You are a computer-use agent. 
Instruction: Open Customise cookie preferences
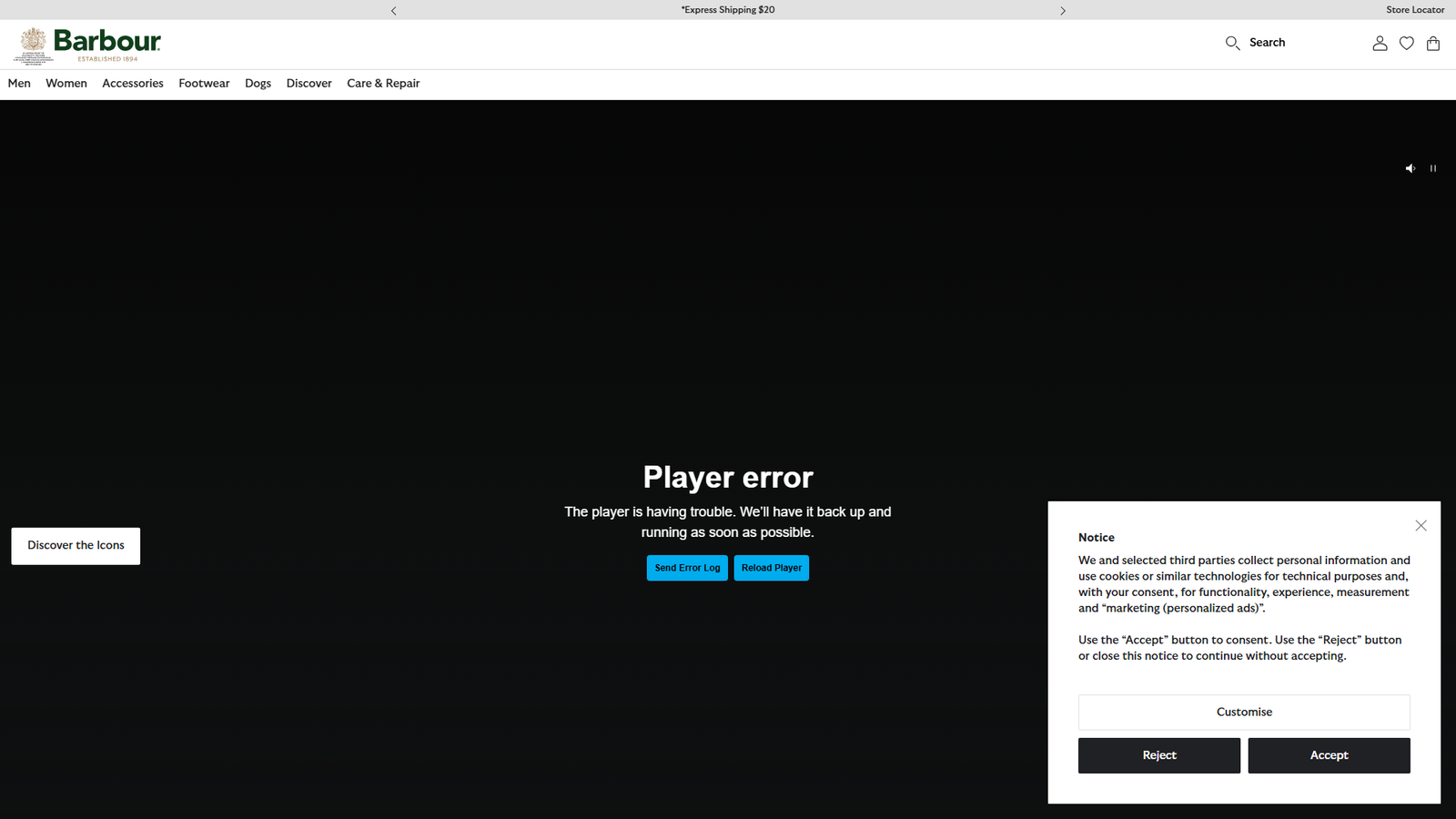(1244, 713)
